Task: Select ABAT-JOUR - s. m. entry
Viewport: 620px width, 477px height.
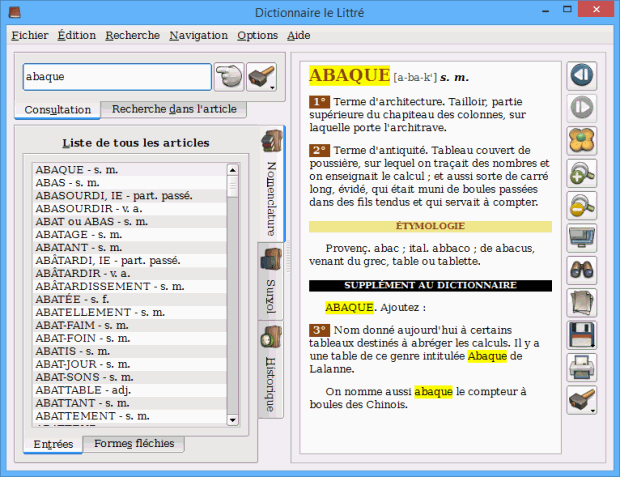Action: pos(130,364)
